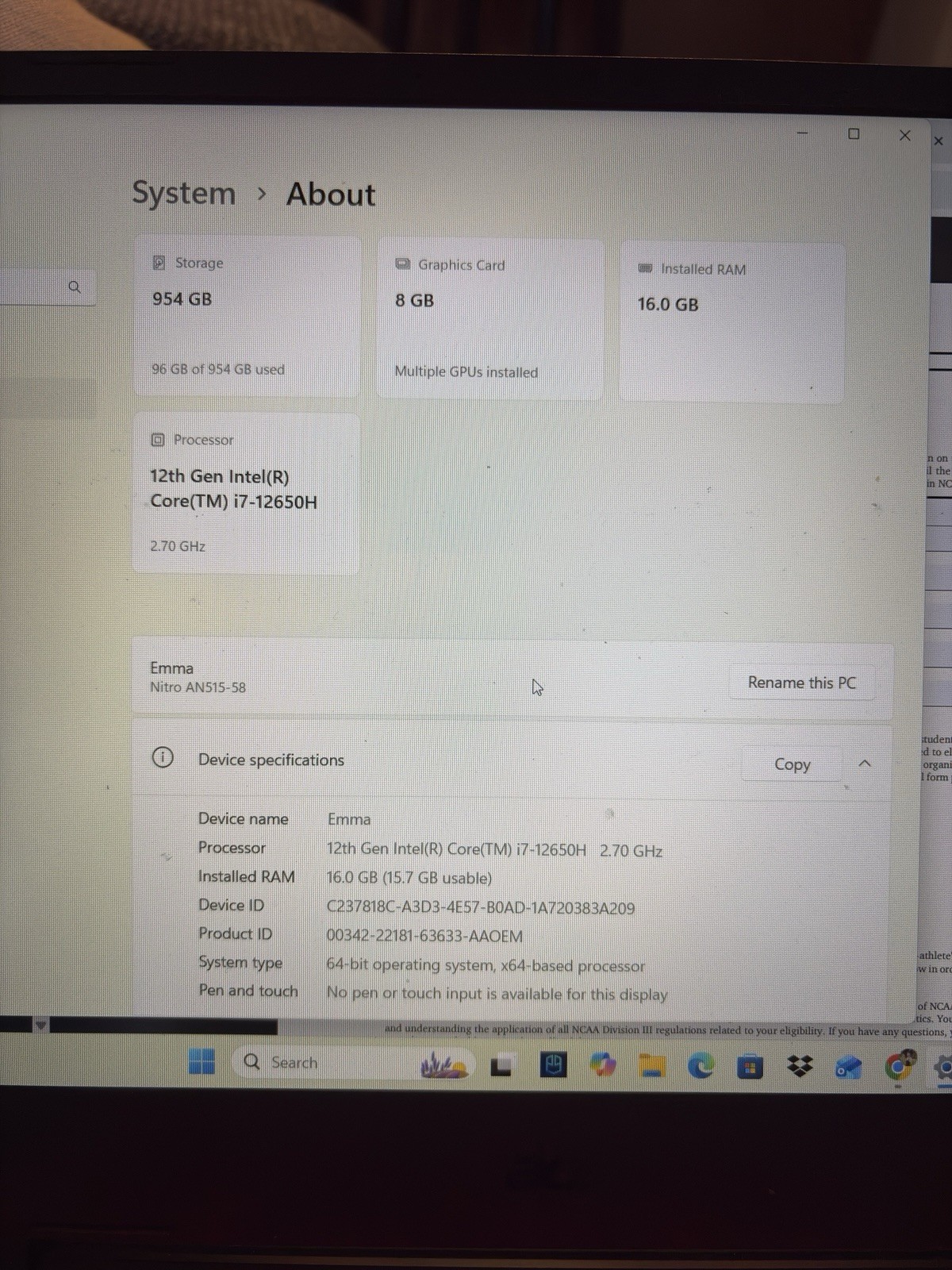The height and width of the screenshot is (1270, 952).
Task: Collapse the Device specifications section
Action: pyautogui.click(x=866, y=764)
